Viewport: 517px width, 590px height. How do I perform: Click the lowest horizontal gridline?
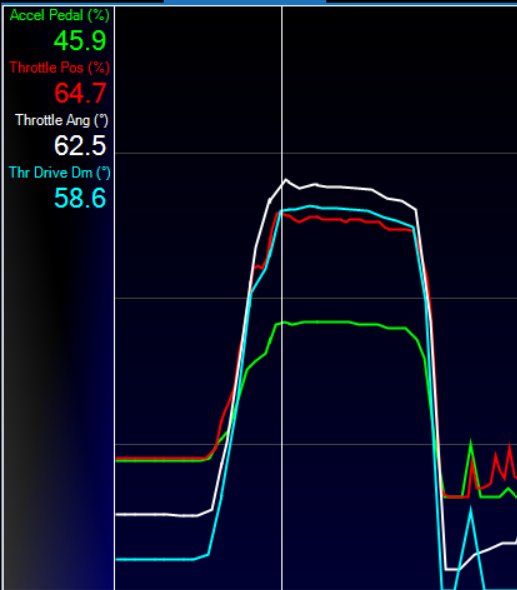tap(316, 444)
